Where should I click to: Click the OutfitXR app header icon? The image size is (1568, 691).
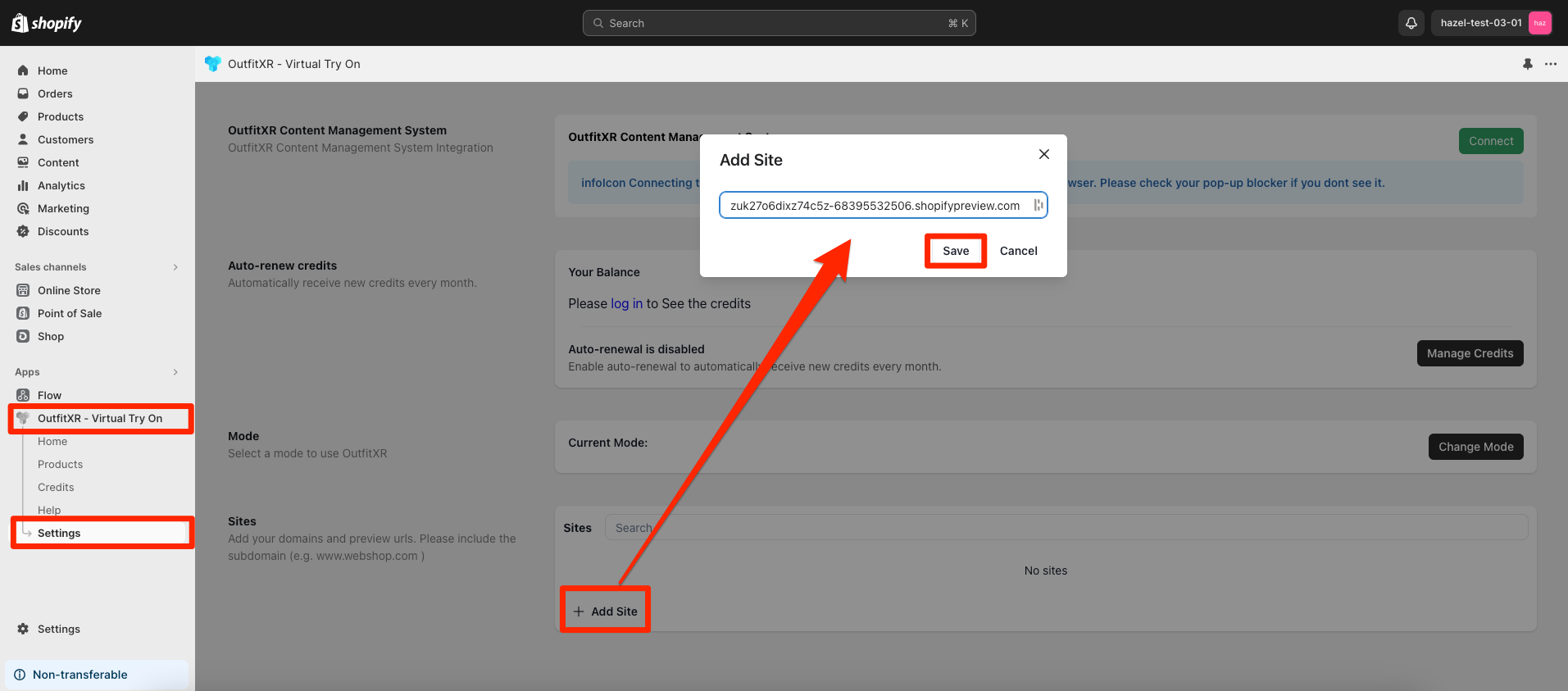(213, 64)
